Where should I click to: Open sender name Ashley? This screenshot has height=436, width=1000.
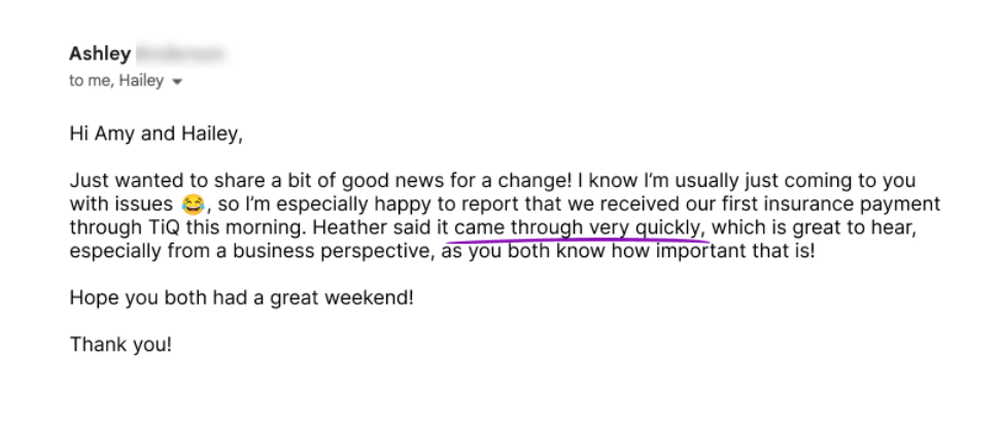point(99,53)
